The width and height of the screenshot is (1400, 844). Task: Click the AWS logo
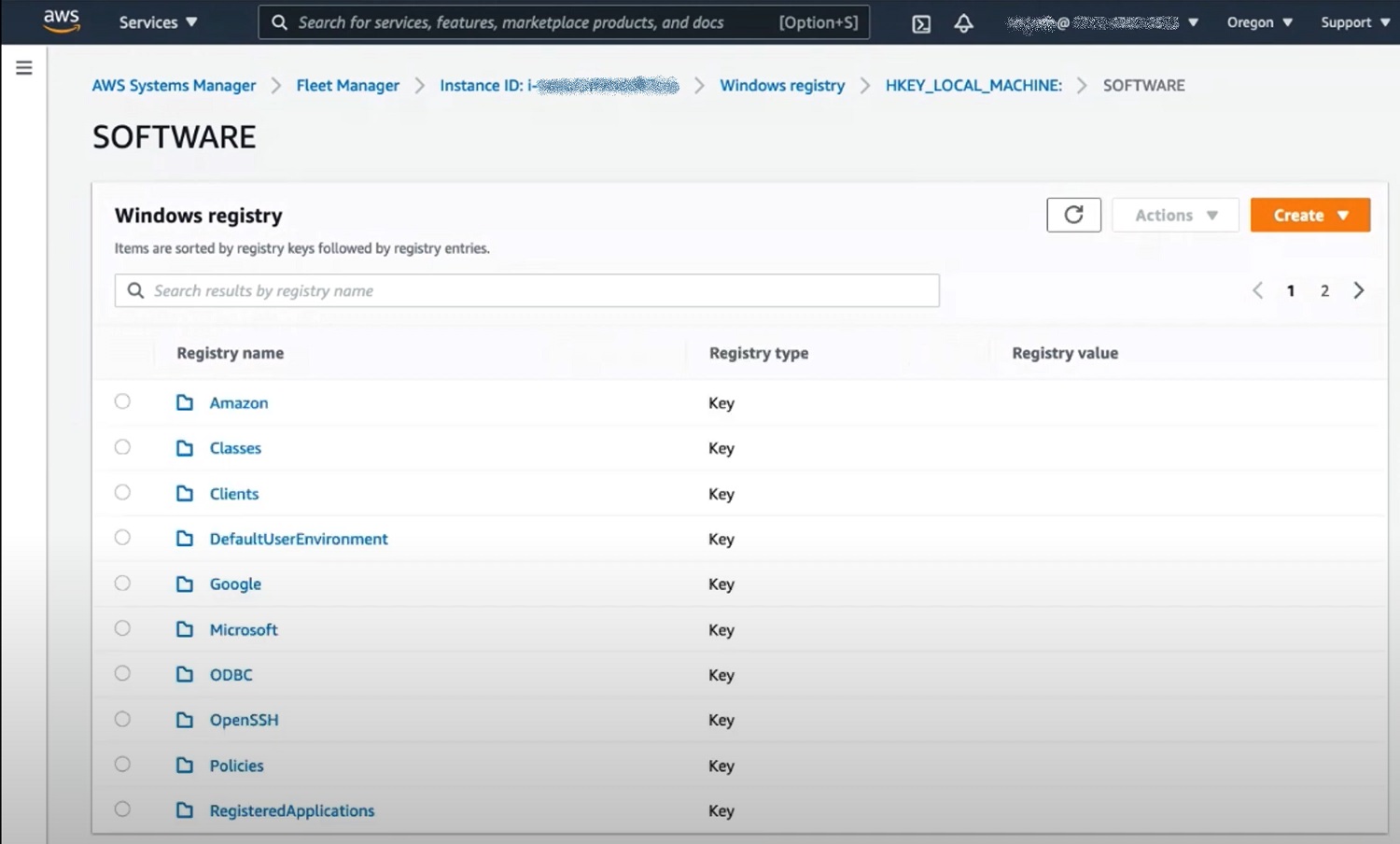(x=62, y=21)
